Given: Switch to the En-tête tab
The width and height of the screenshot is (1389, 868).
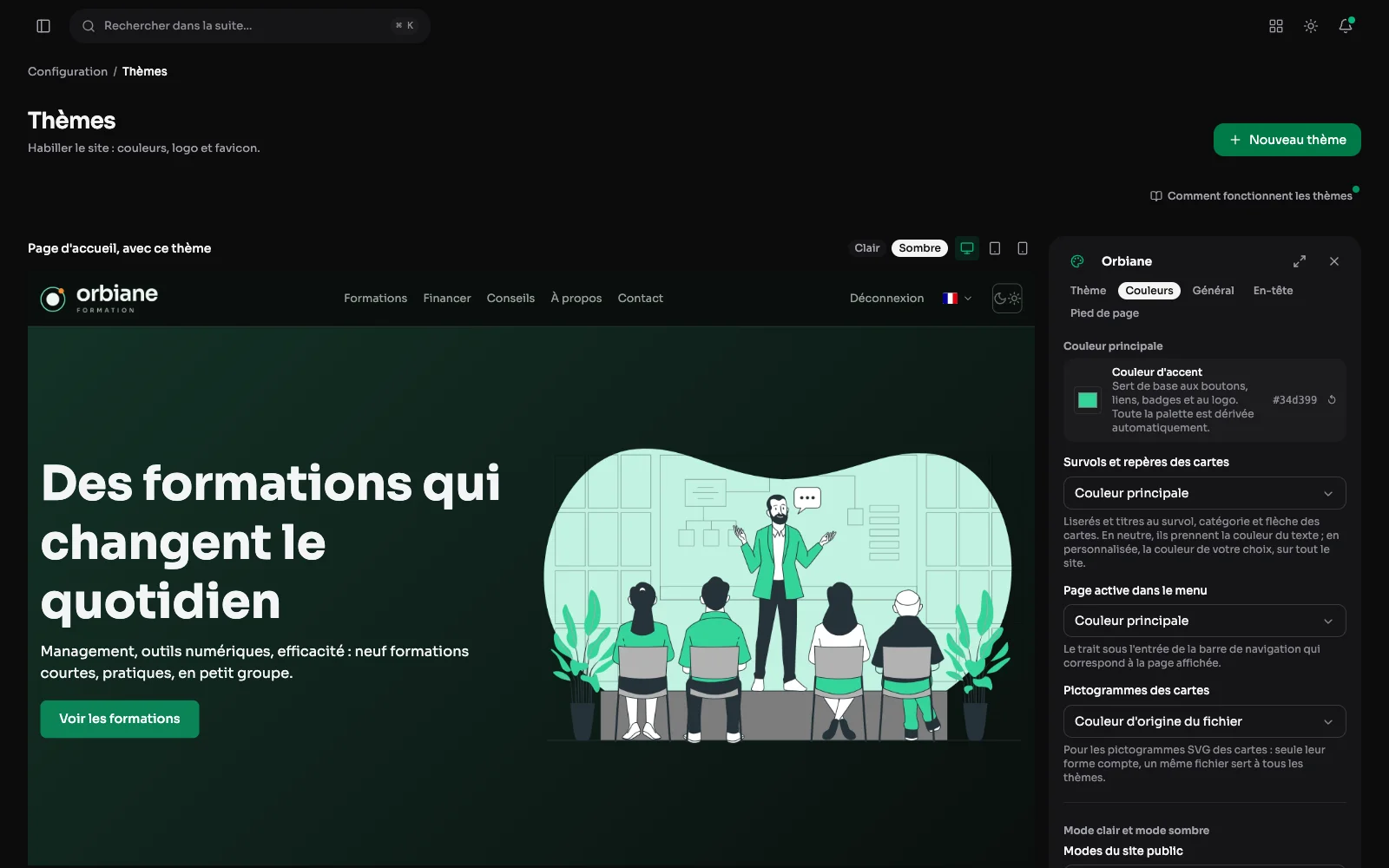Looking at the screenshot, I should [1273, 291].
